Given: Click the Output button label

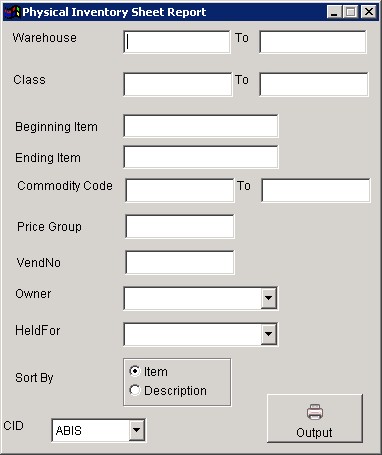Looking at the screenshot, I should pyautogui.click(x=314, y=433).
